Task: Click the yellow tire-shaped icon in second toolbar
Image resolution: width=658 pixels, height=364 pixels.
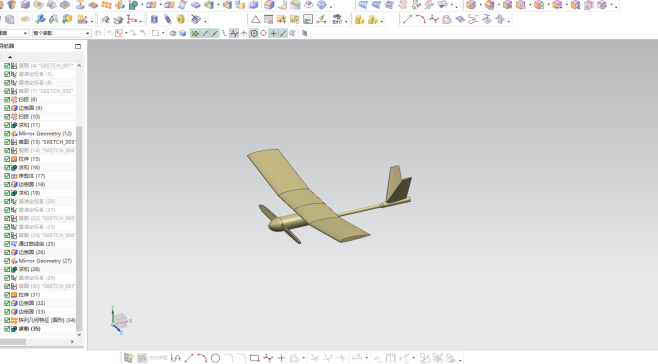Action: pos(180,19)
